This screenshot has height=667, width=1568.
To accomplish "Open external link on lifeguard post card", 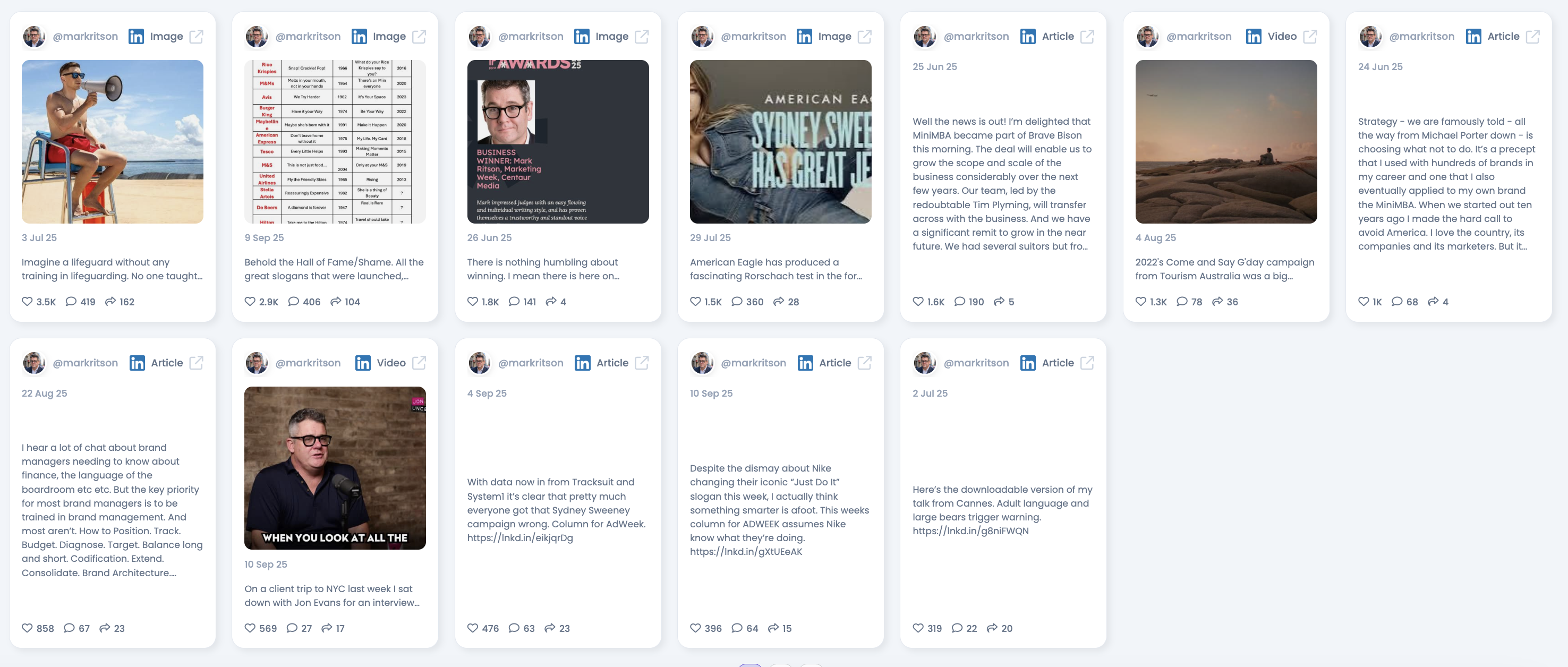I will (x=196, y=37).
